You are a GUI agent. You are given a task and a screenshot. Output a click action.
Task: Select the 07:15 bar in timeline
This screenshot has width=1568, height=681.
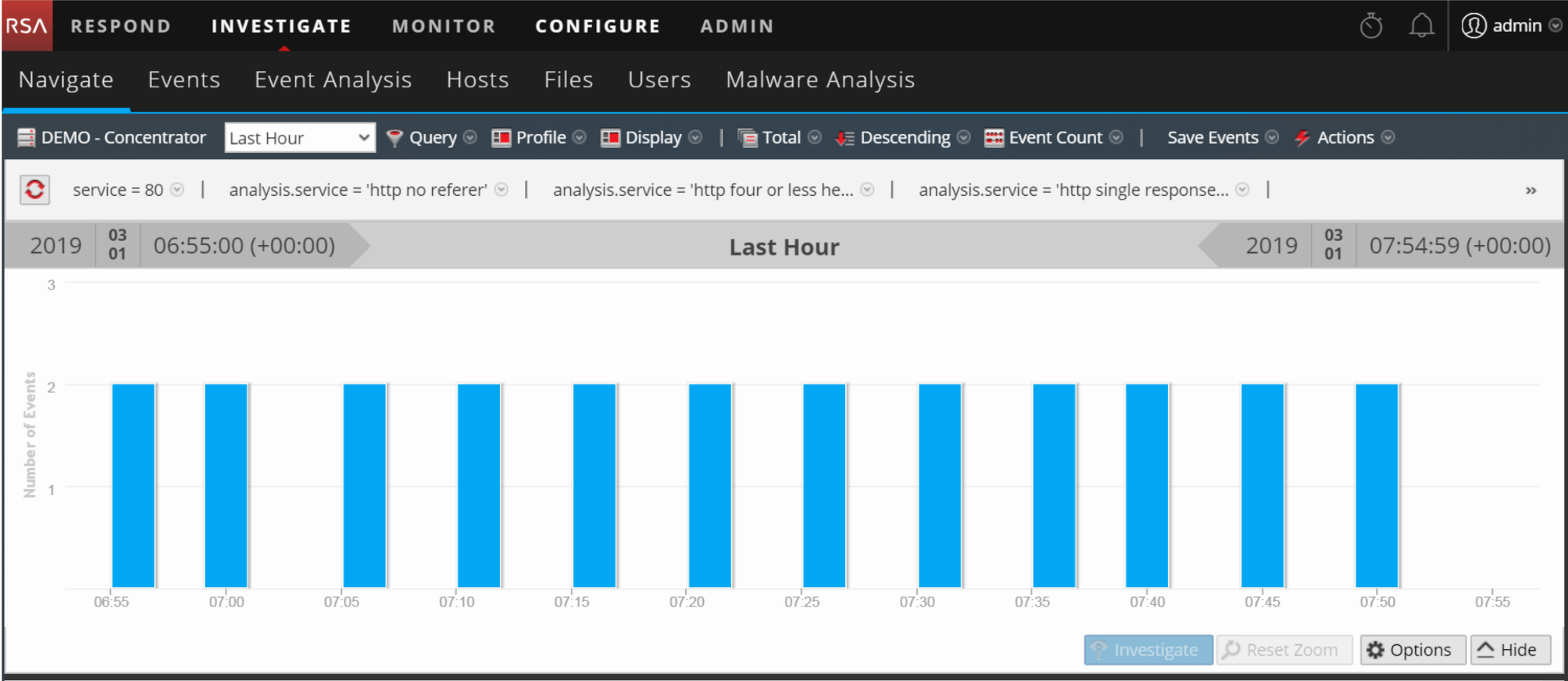(594, 486)
